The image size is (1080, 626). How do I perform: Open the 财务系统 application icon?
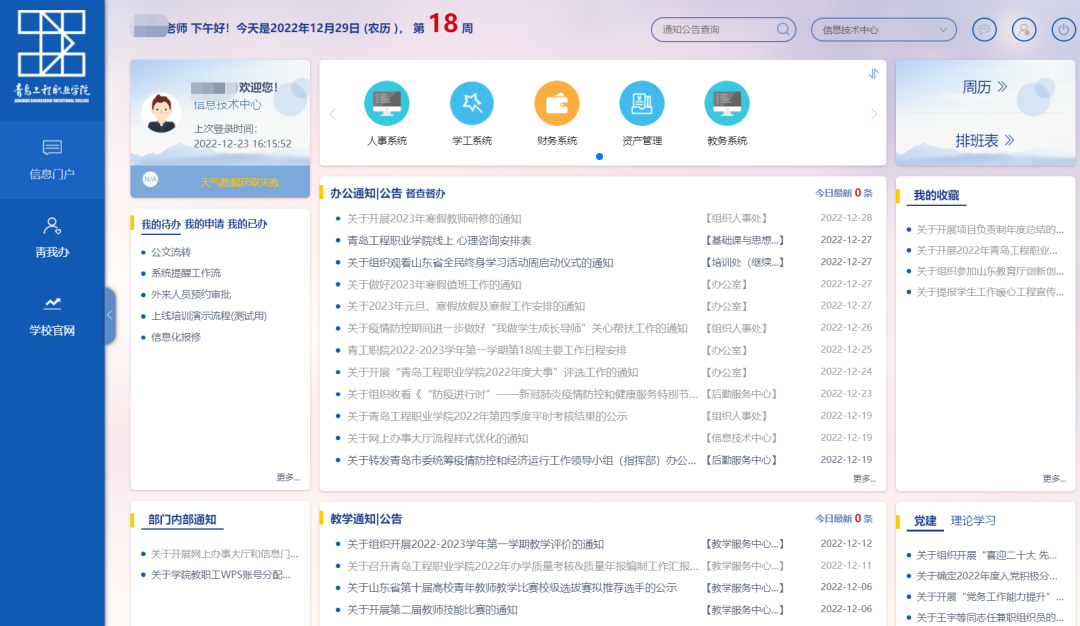(556, 103)
